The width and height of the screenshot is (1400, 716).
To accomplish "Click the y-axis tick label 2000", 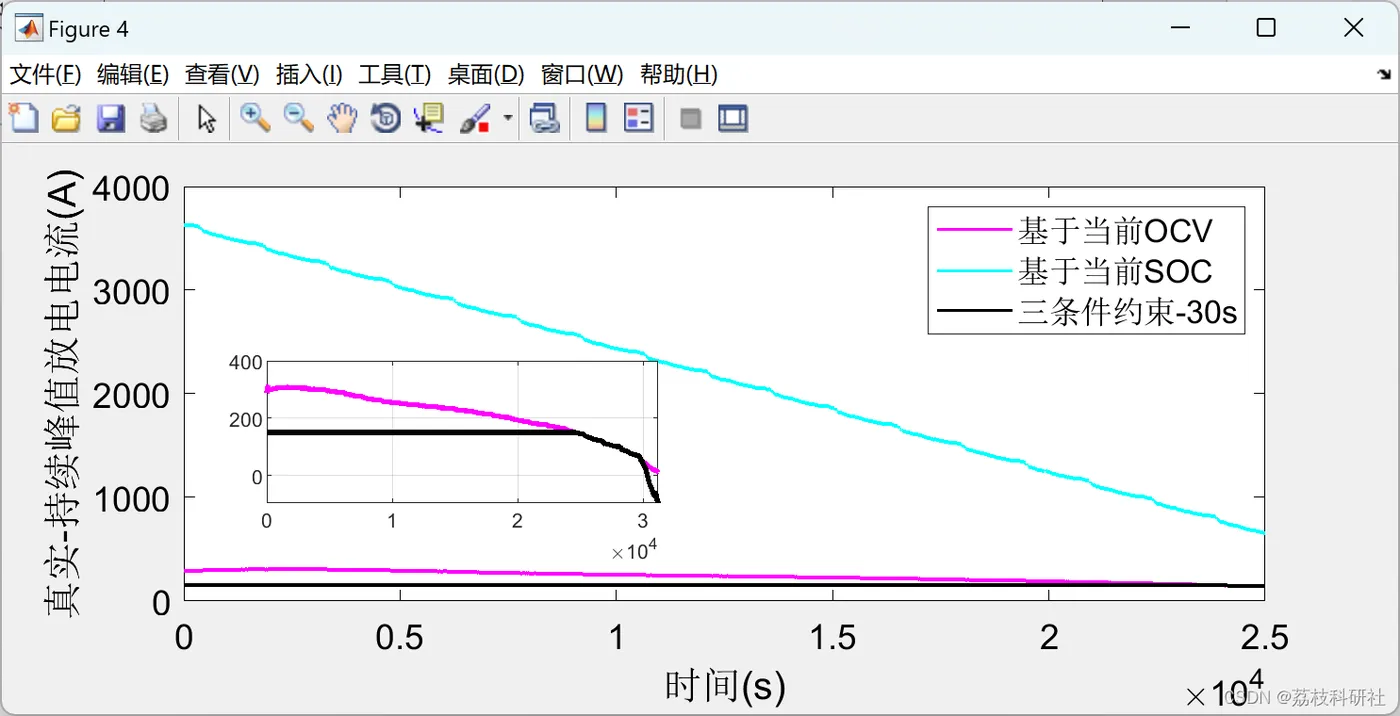I will pyautogui.click(x=133, y=395).
